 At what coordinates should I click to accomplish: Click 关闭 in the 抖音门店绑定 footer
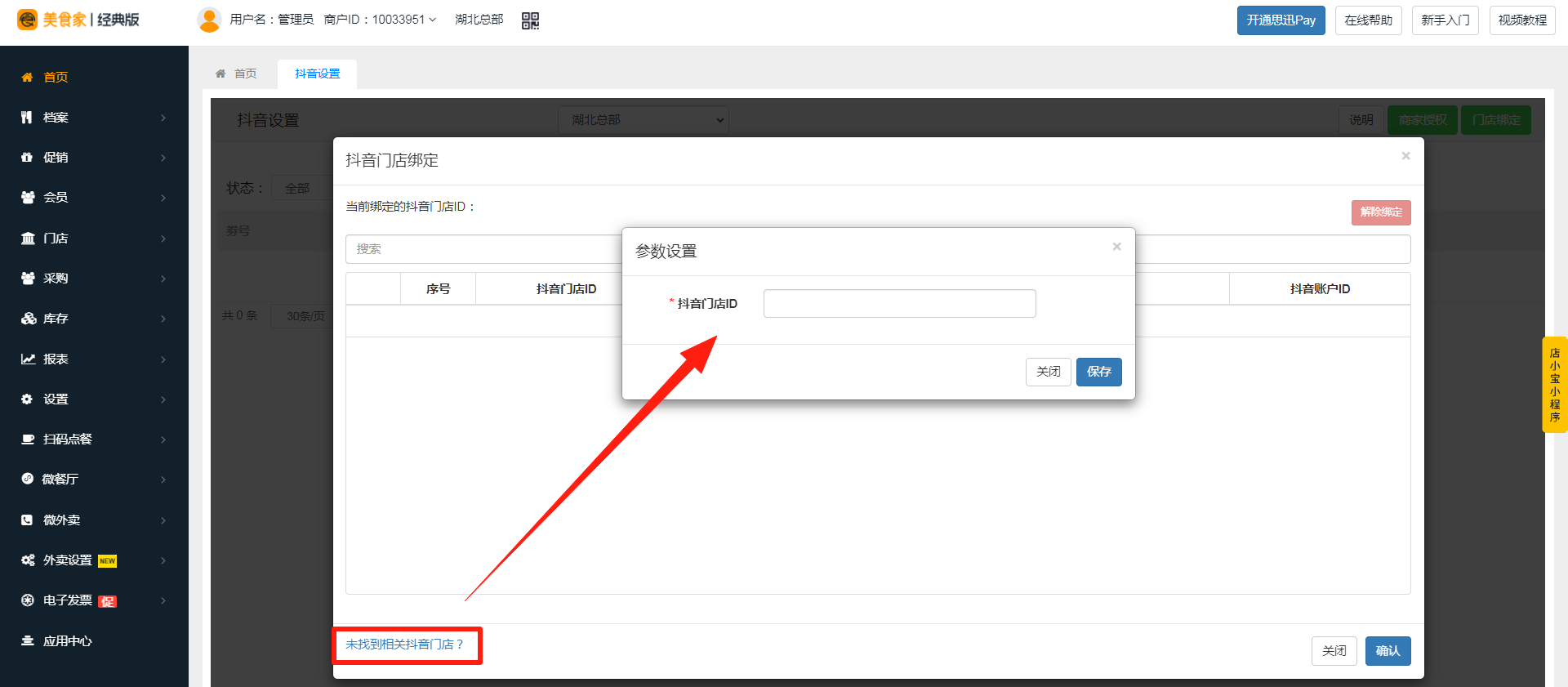point(1334,651)
